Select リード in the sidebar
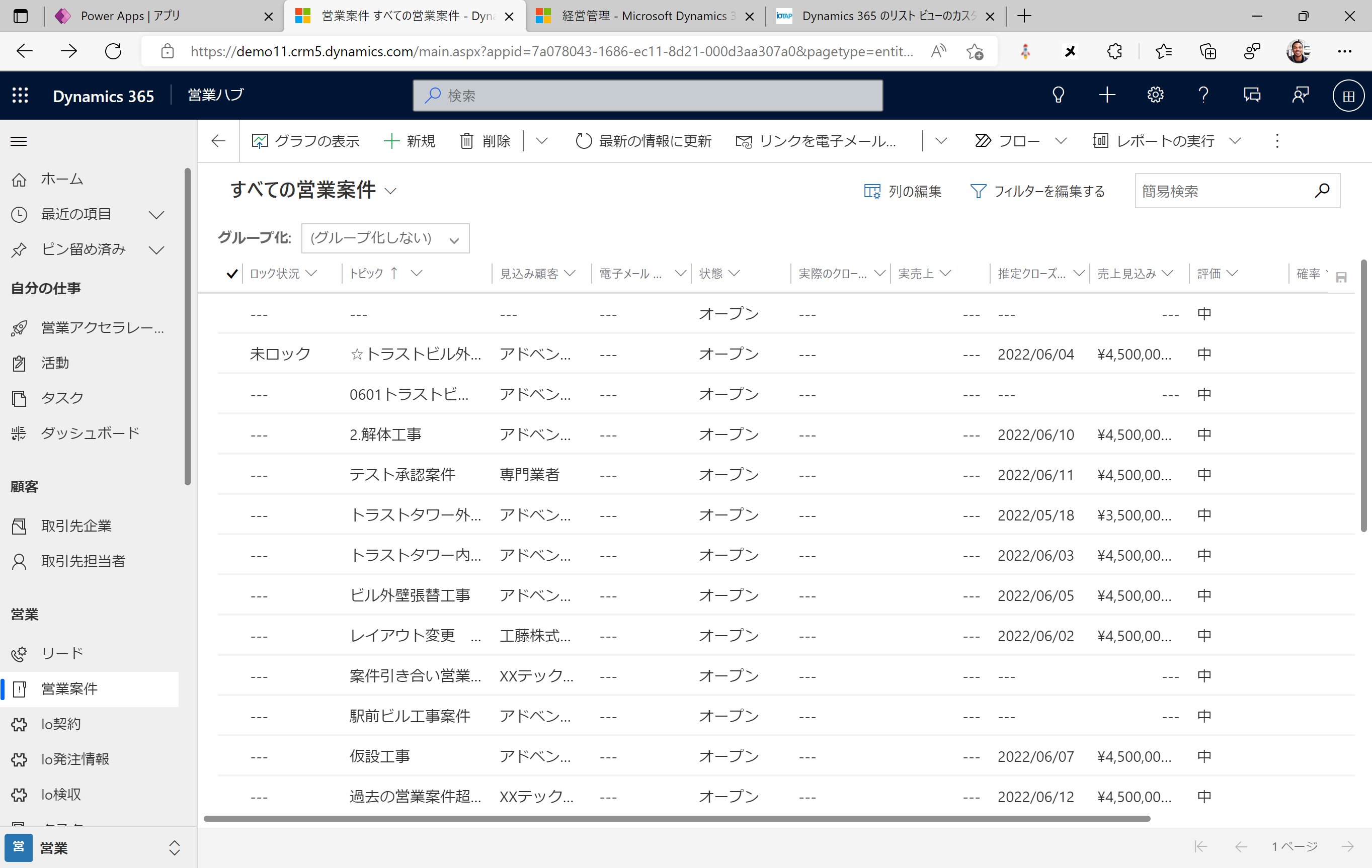Viewport: 1372px width, 868px height. click(x=62, y=653)
